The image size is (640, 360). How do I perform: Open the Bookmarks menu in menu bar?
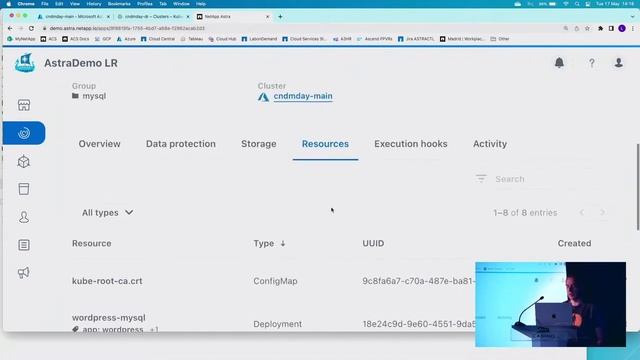tap(119, 4)
